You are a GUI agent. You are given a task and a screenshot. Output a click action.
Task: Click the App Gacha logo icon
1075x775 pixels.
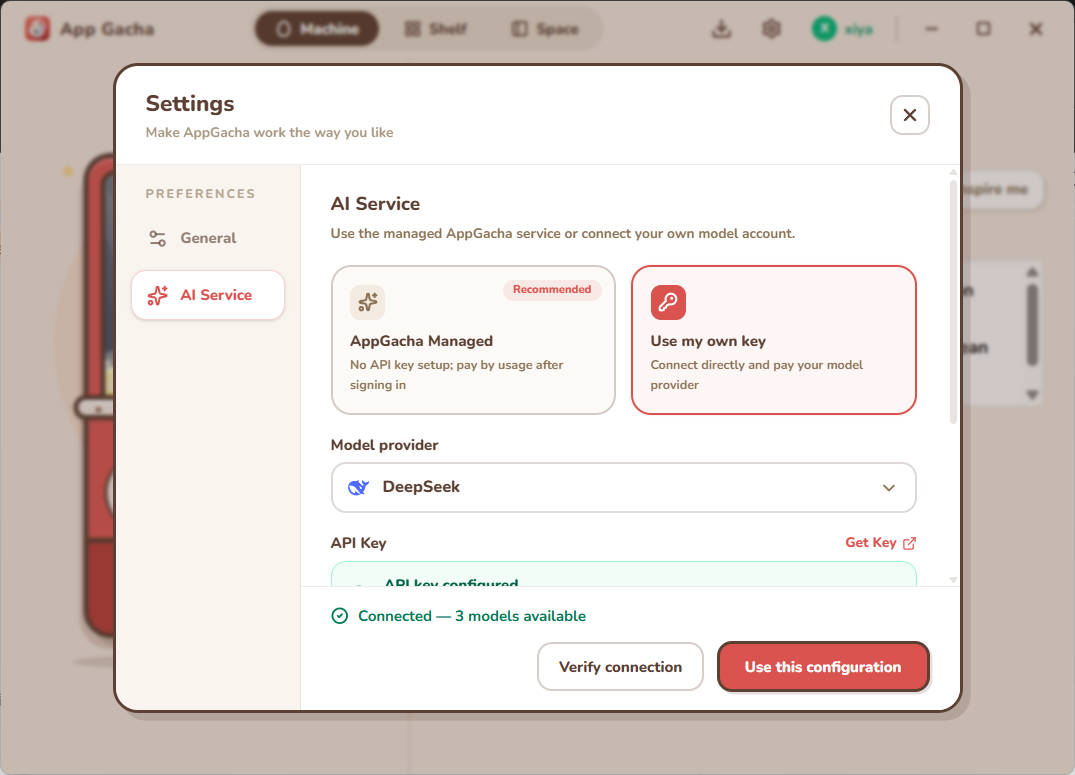tap(38, 29)
